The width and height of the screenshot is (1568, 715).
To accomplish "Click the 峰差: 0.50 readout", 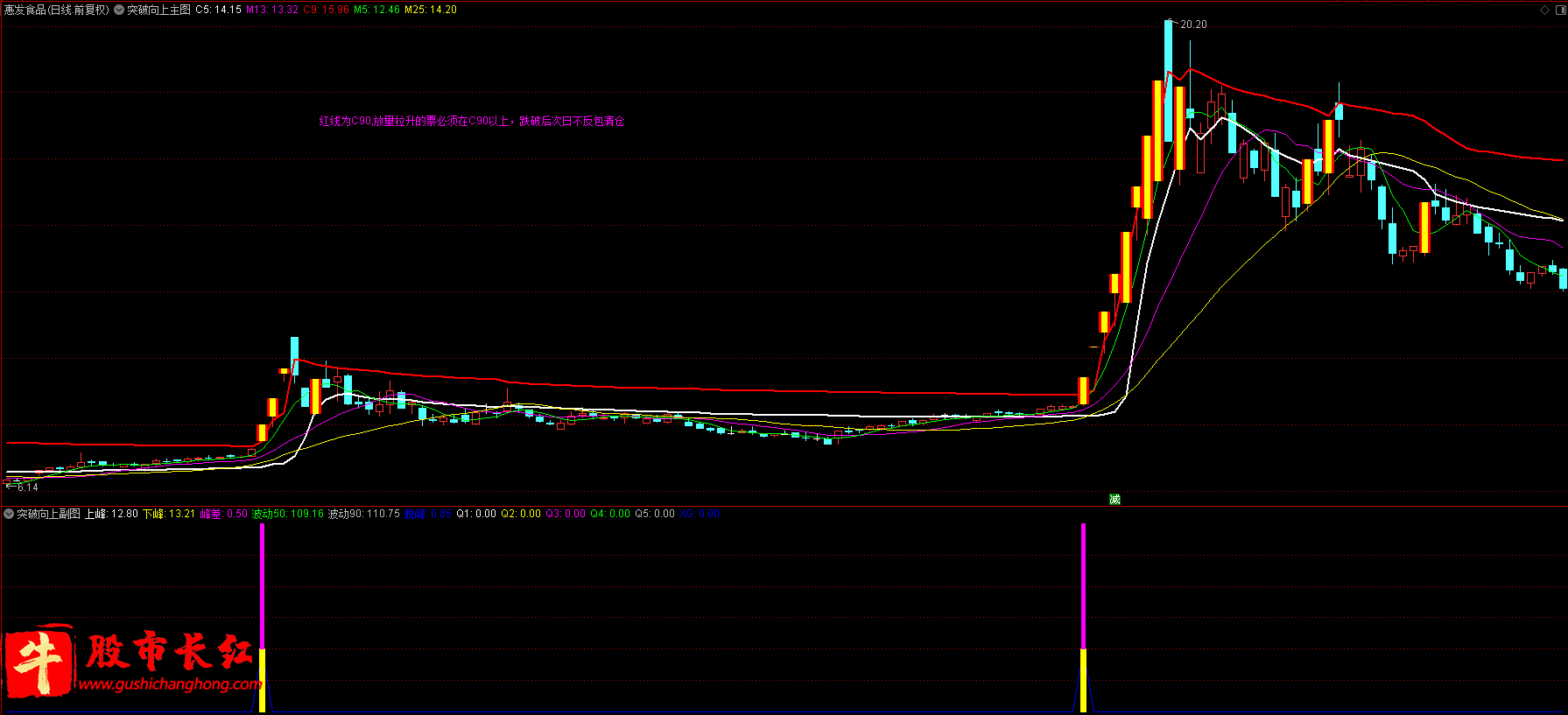I will tap(224, 514).
